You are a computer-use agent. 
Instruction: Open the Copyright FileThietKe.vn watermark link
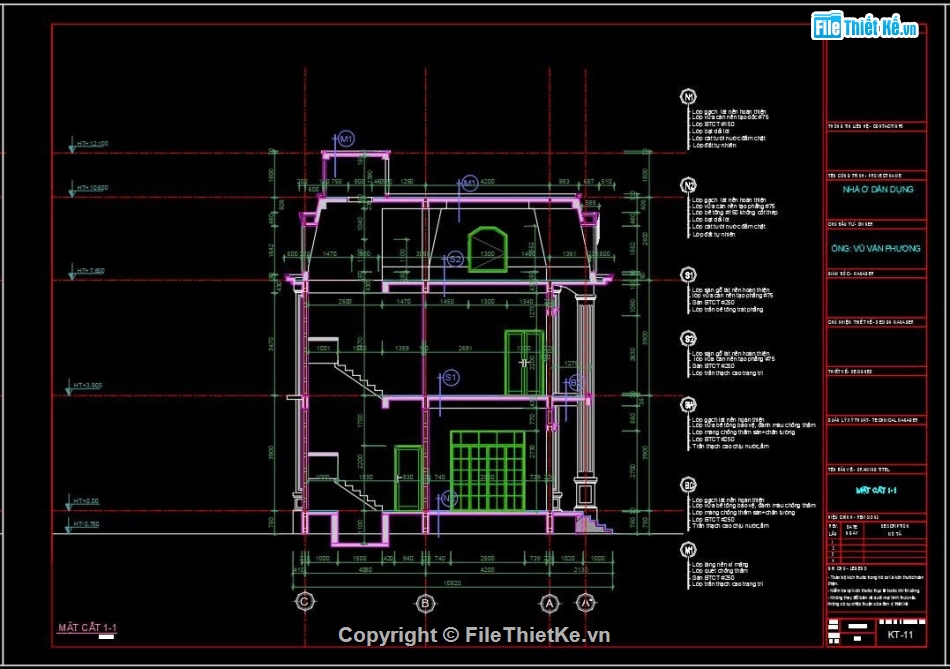click(x=473, y=635)
